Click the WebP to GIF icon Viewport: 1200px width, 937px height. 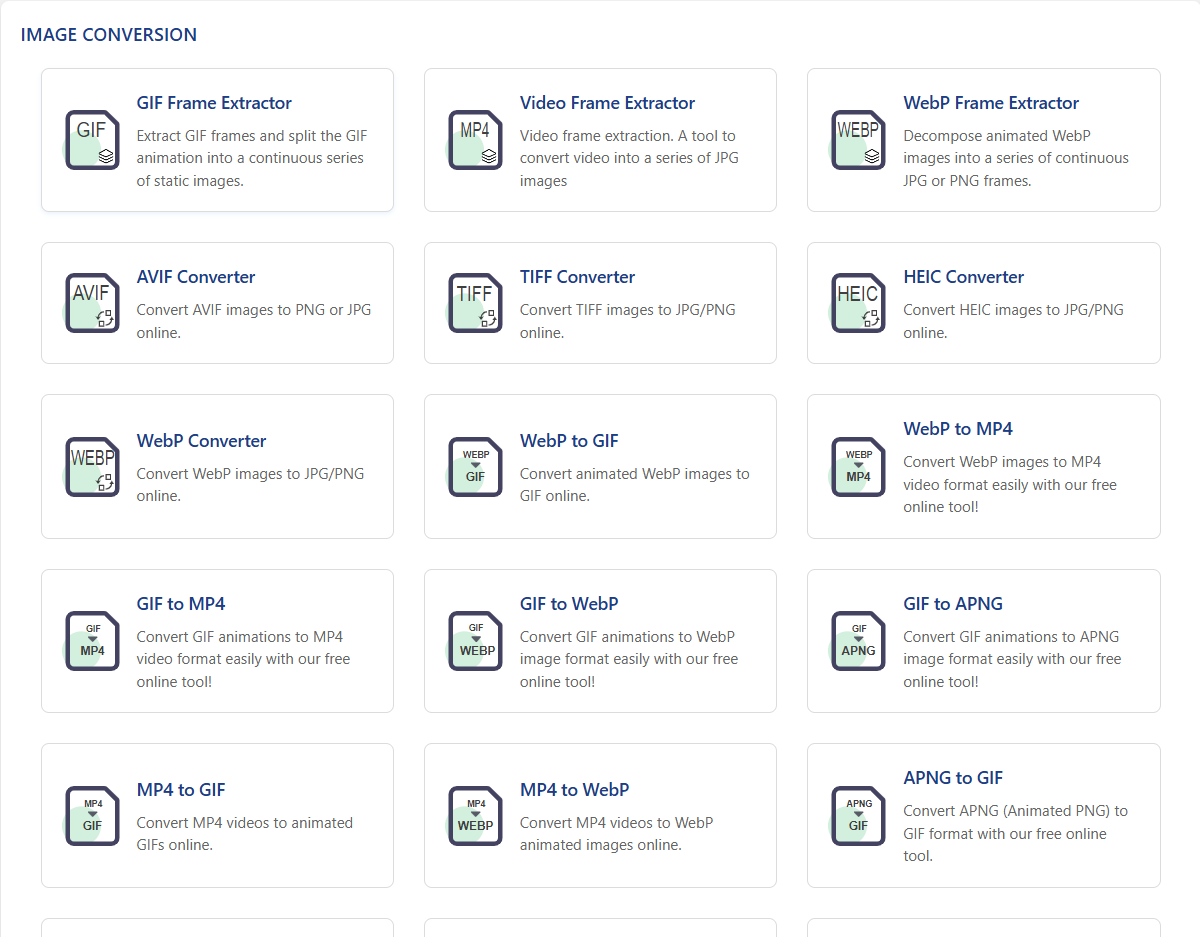point(476,467)
